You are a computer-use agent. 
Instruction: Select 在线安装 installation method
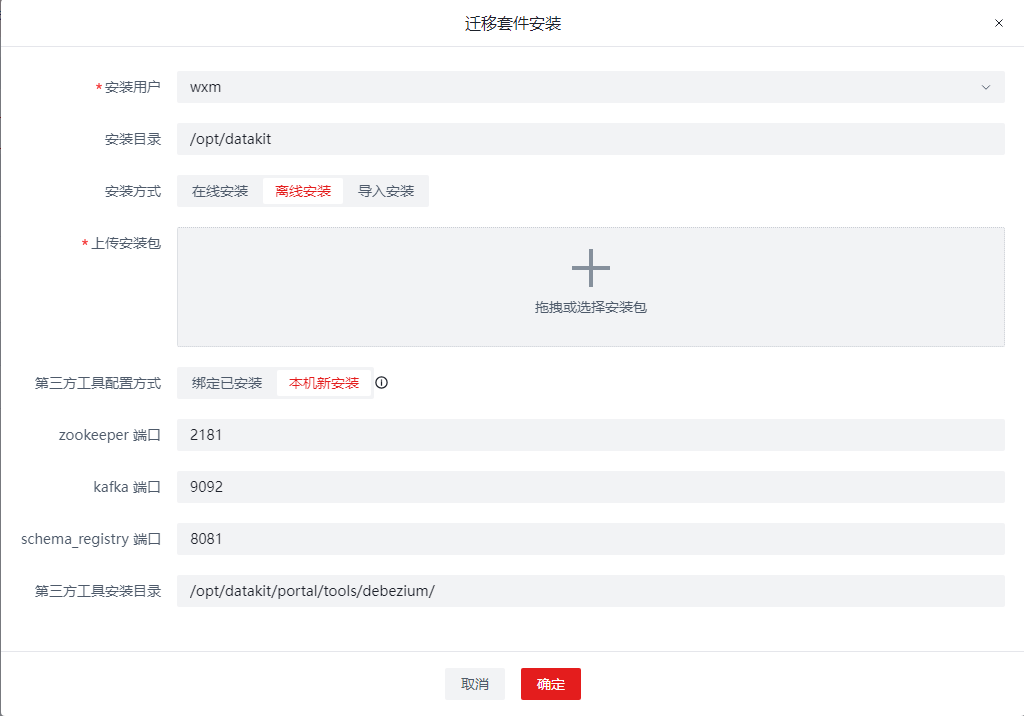[x=216, y=190]
